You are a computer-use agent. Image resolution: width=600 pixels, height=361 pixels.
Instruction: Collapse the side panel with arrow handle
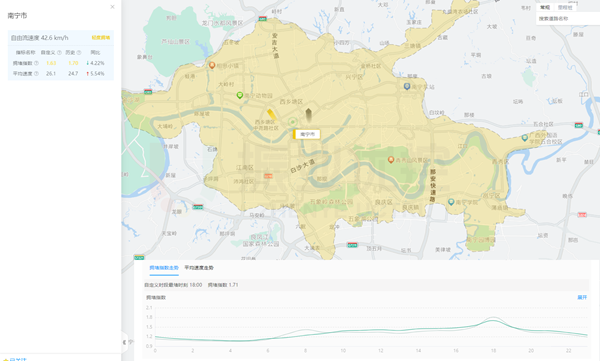coord(125,342)
